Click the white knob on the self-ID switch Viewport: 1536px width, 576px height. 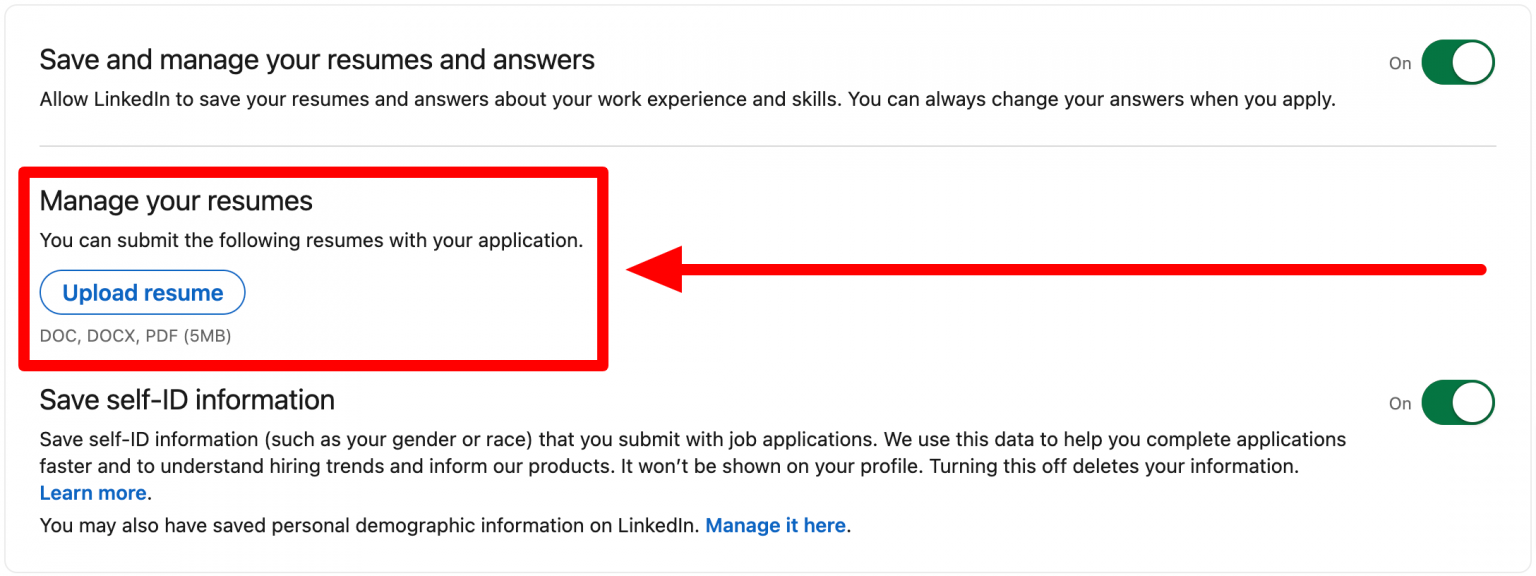[1472, 403]
